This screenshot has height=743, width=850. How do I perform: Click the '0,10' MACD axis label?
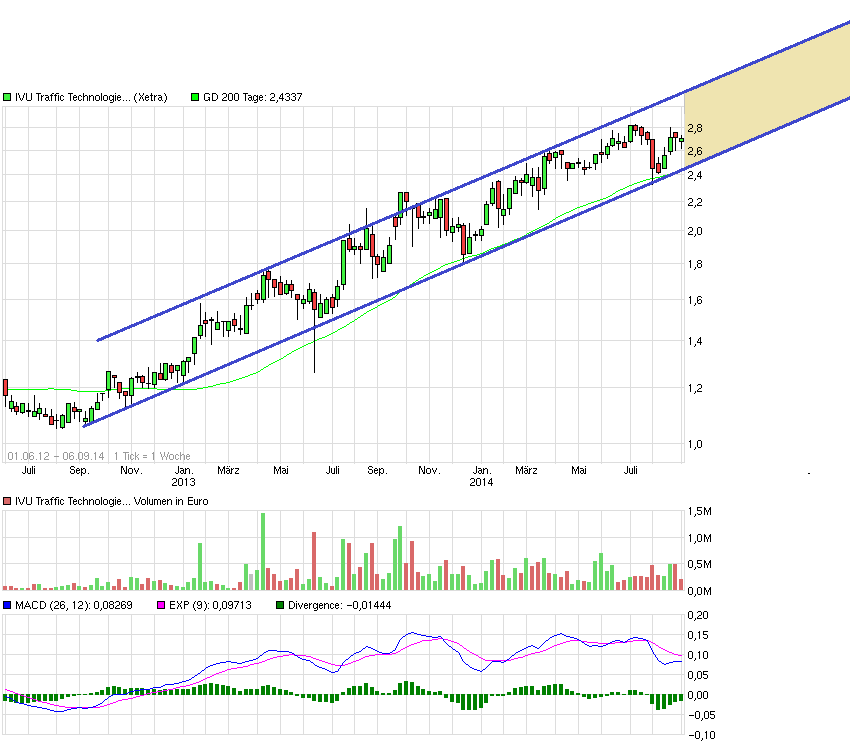point(698,656)
